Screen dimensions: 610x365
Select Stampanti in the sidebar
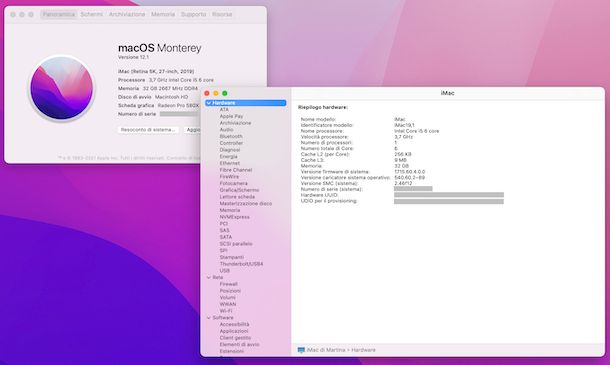231,257
